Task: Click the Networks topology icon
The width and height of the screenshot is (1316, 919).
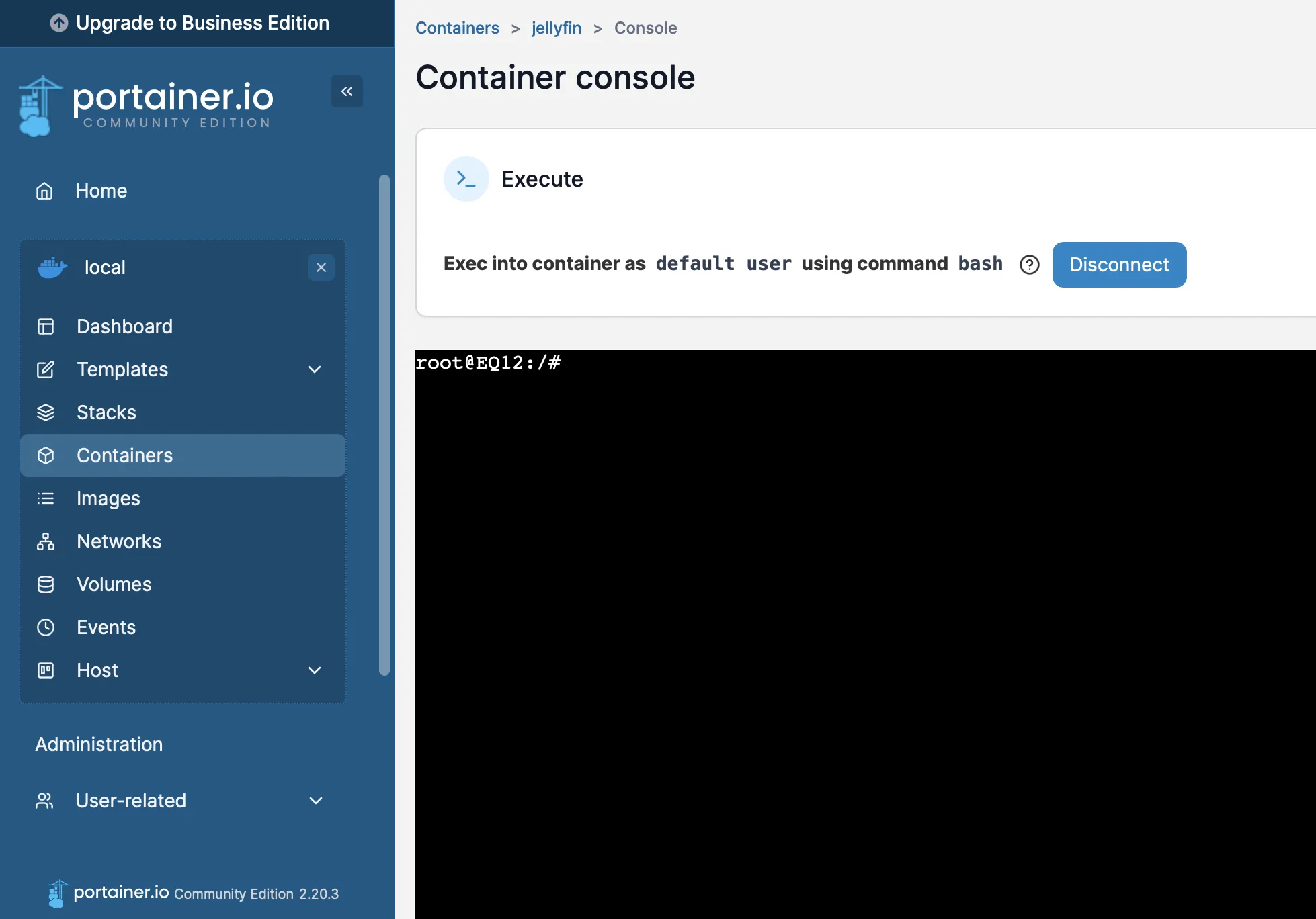Action: pos(46,541)
